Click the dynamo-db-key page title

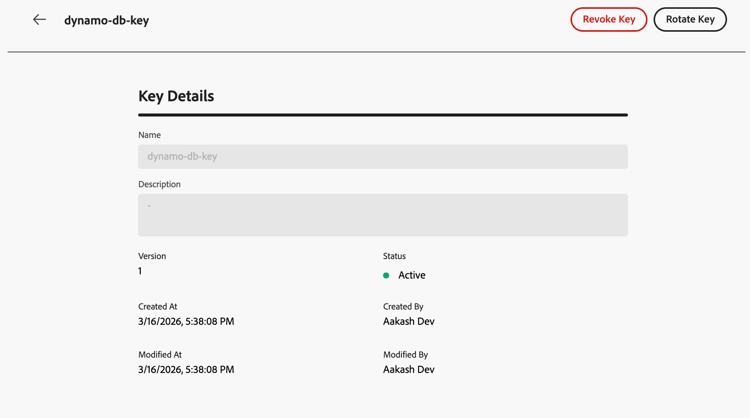pos(106,20)
